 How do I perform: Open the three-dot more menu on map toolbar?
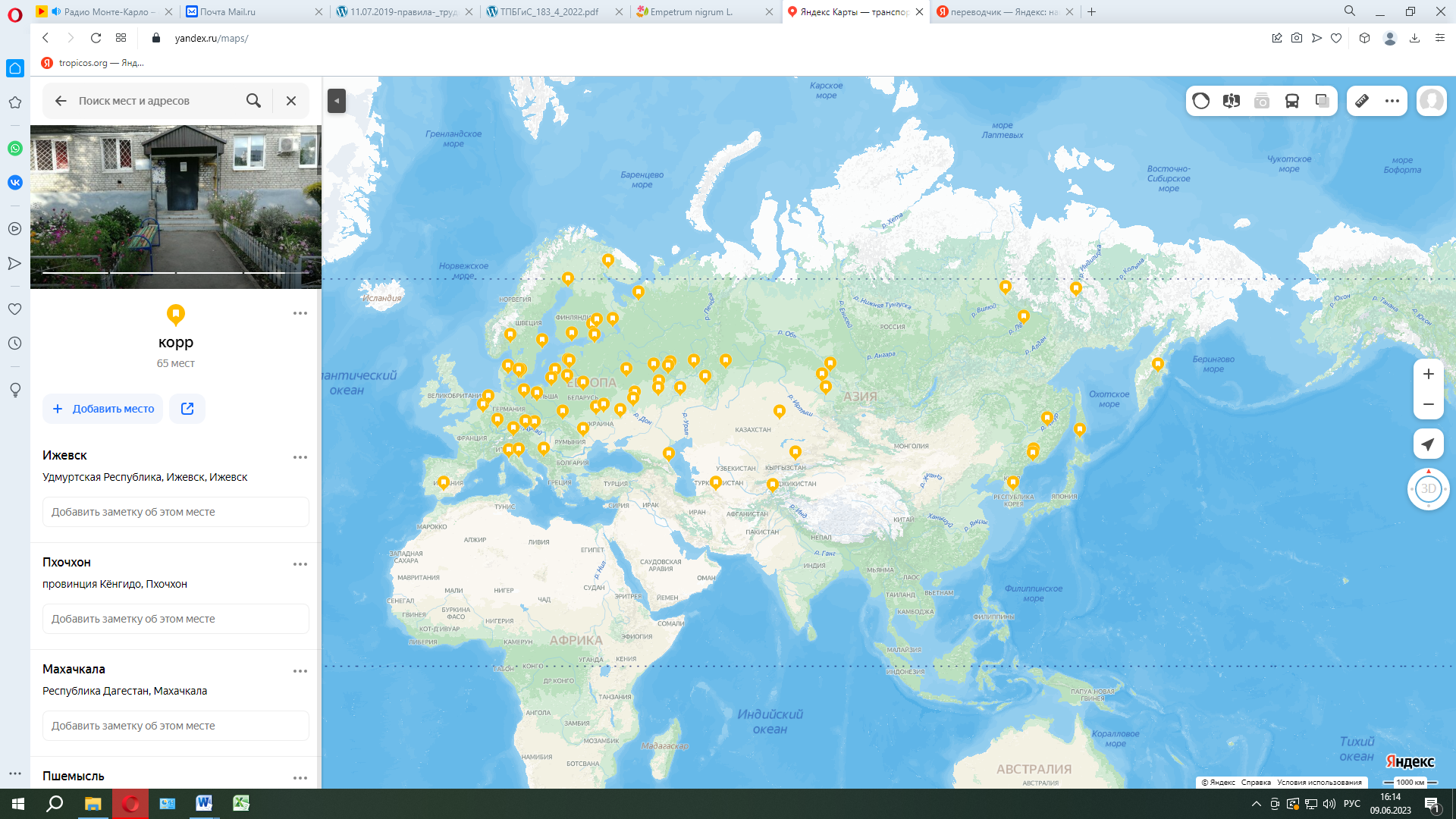click(x=1392, y=101)
